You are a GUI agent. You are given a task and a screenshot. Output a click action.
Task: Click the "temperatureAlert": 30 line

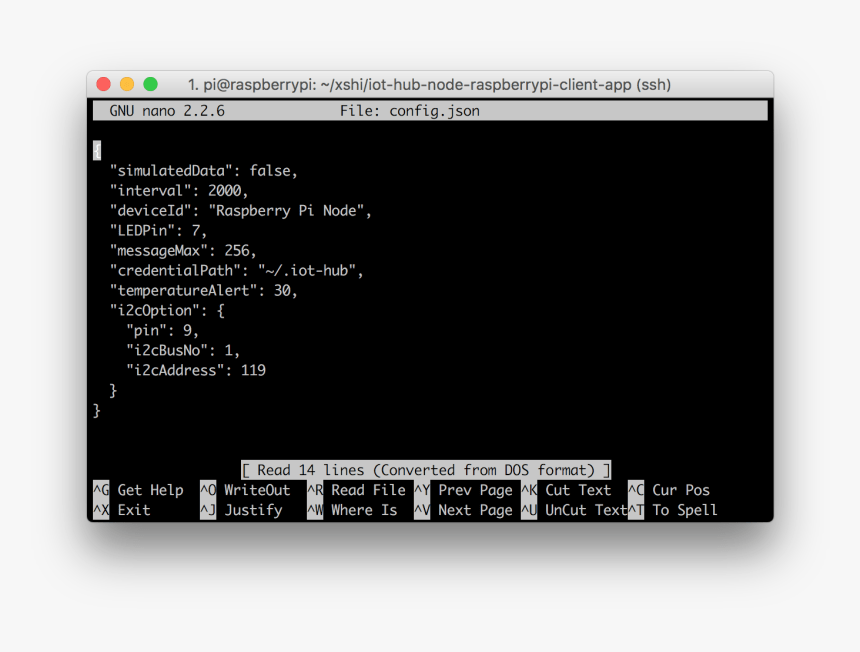click(x=203, y=291)
